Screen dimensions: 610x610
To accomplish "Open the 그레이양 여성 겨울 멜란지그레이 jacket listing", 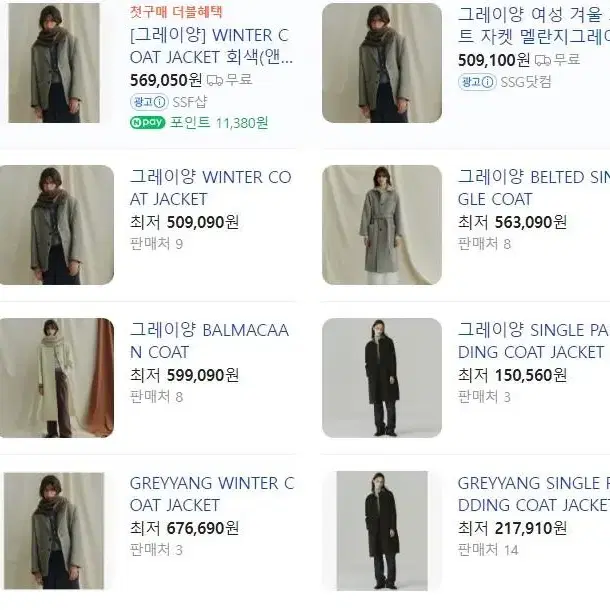I will [x=534, y=26].
